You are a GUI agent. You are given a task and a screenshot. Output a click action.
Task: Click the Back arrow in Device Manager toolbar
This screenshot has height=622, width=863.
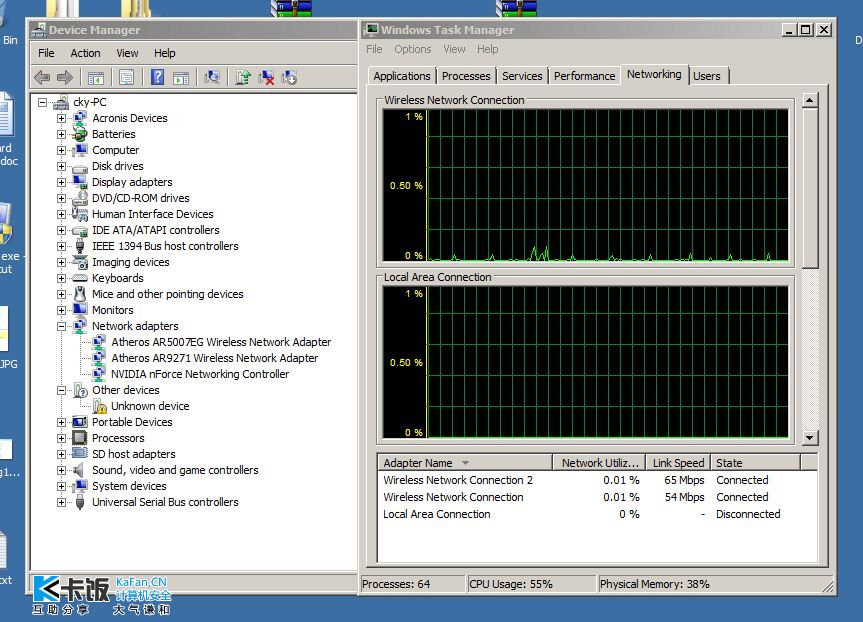tap(42, 78)
